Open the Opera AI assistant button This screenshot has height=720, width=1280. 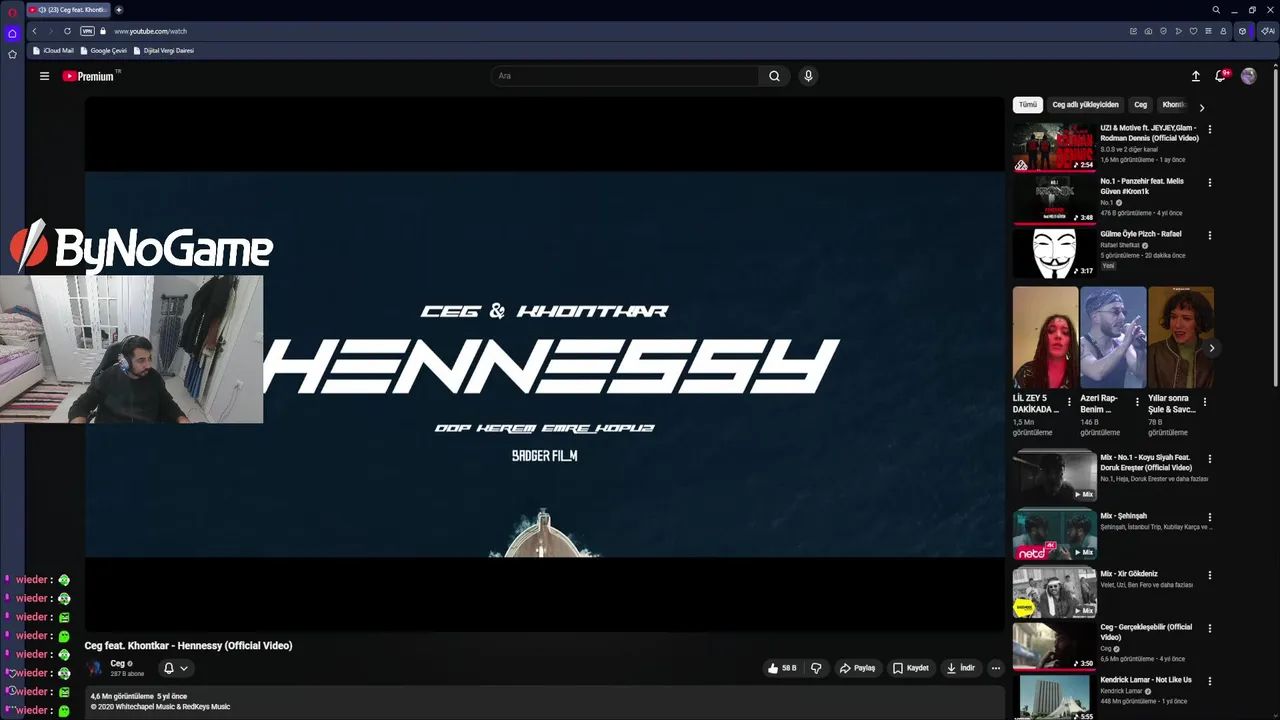pyautogui.click(x=1267, y=31)
